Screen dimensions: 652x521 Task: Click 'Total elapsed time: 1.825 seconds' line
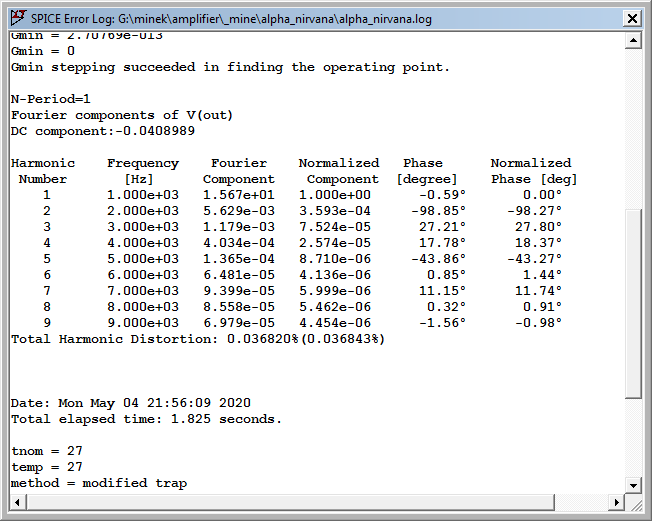point(146,419)
